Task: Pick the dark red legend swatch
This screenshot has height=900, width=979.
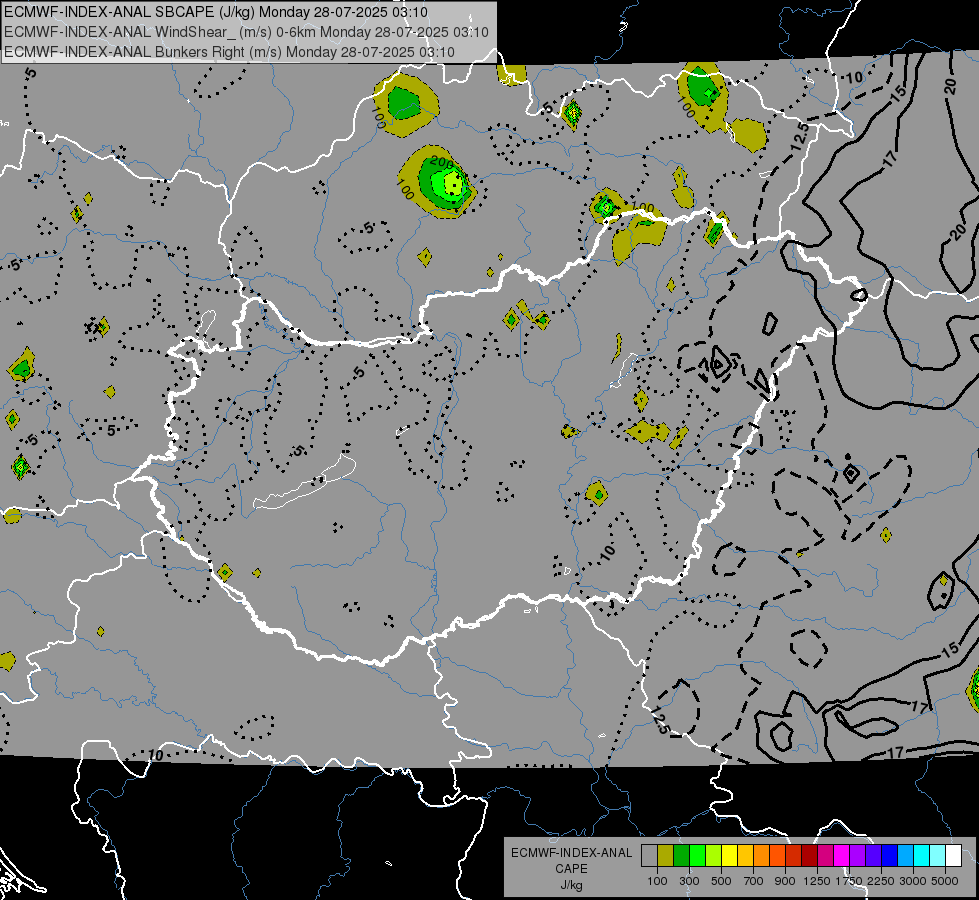Action: pyautogui.click(x=809, y=855)
